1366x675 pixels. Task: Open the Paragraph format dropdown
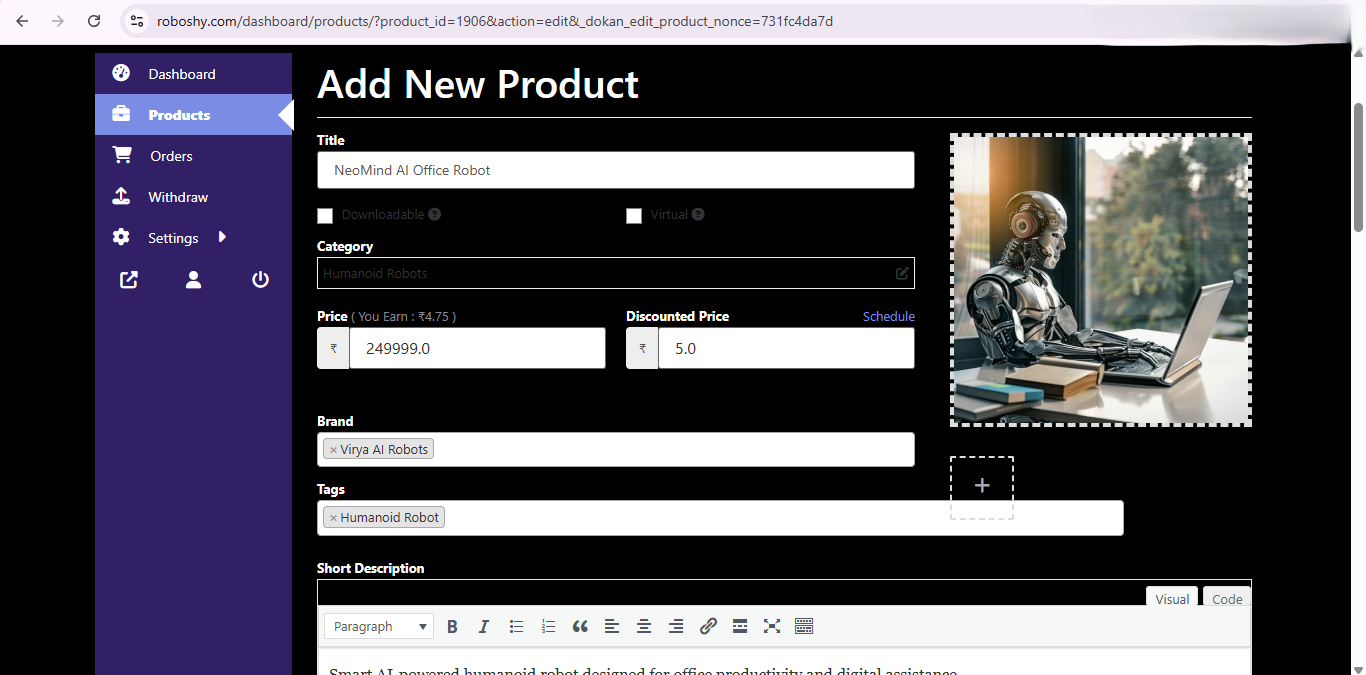(x=379, y=626)
